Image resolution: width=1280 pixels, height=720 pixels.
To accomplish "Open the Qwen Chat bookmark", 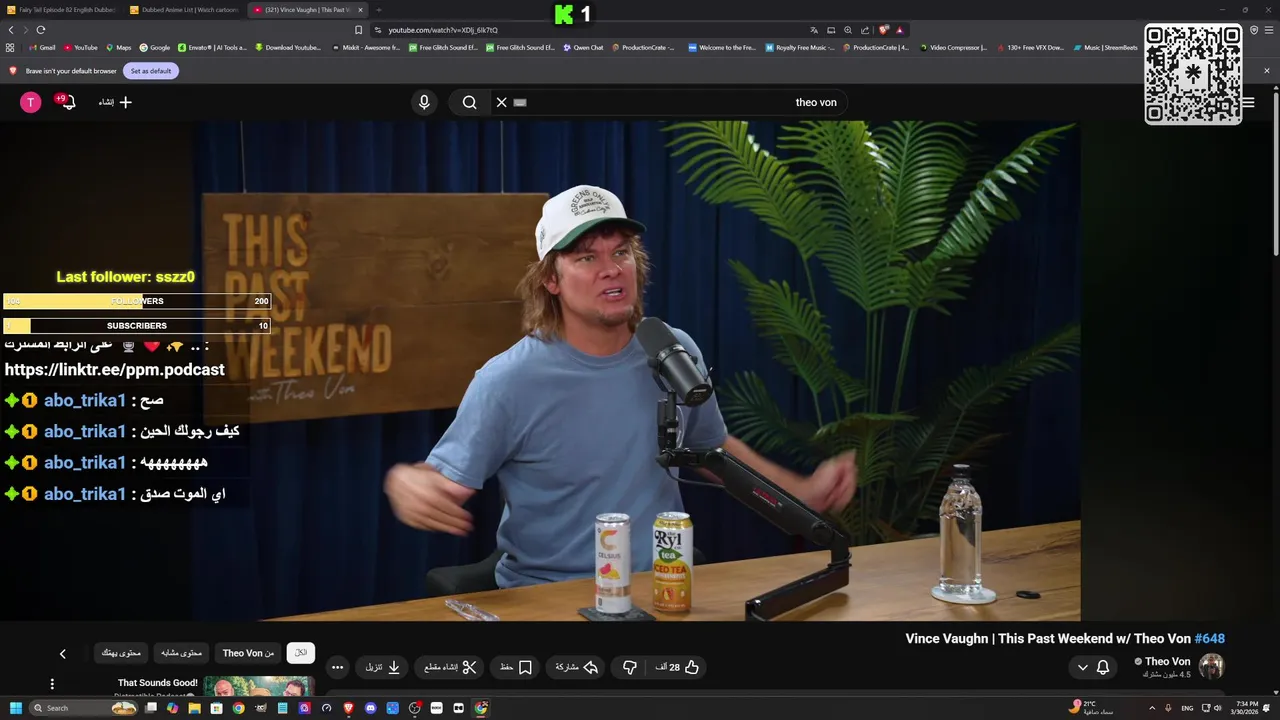I will pos(583,47).
